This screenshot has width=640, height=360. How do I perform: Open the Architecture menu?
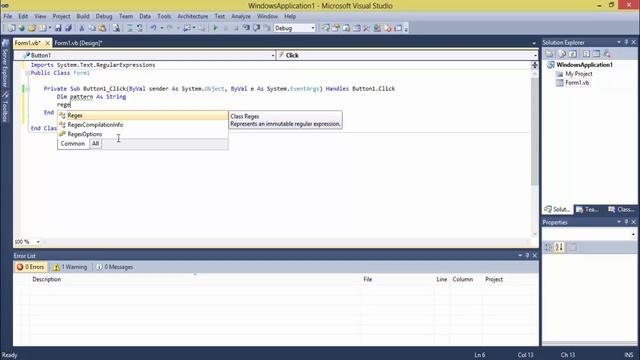tap(193, 16)
